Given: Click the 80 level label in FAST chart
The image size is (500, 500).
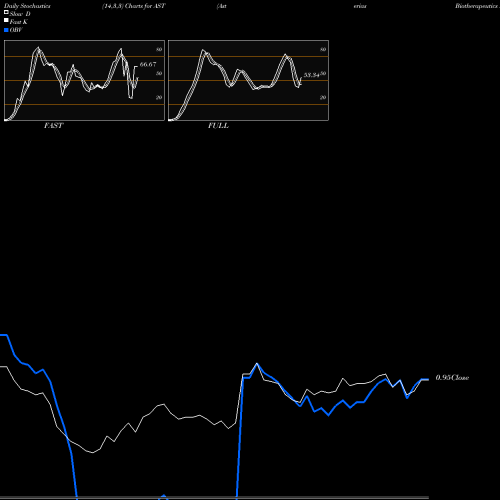Looking at the screenshot, I should [159, 49].
